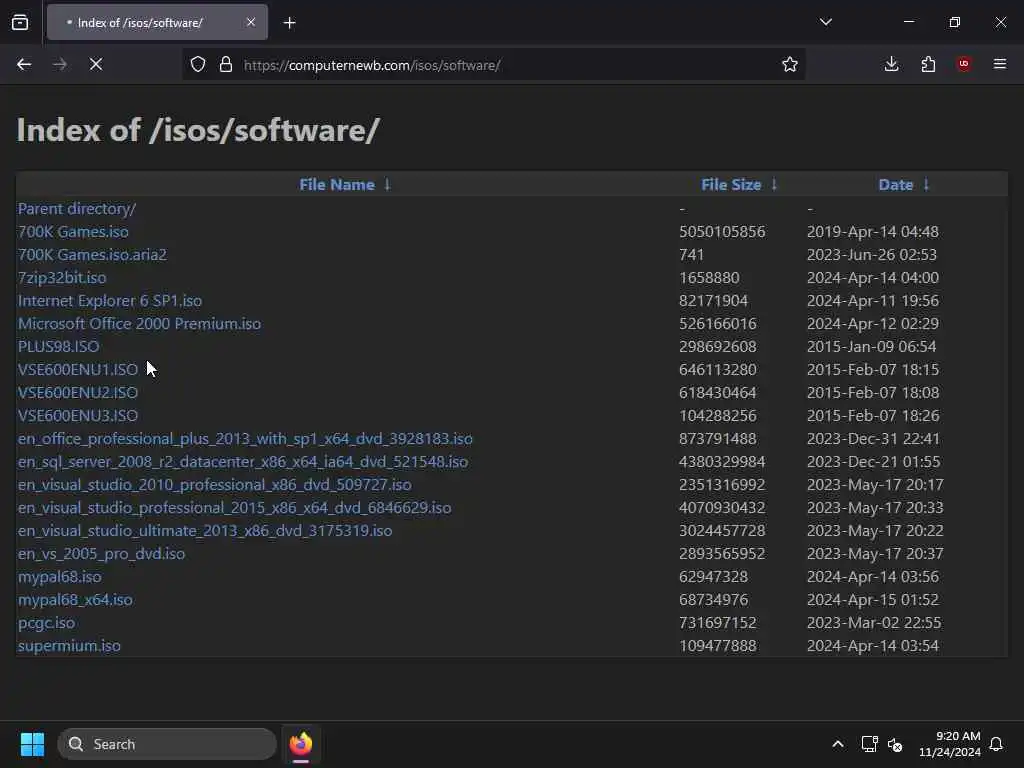The height and width of the screenshot is (768, 1024).
Task: Select the Index of /isos/software/ tab
Action: tap(157, 22)
